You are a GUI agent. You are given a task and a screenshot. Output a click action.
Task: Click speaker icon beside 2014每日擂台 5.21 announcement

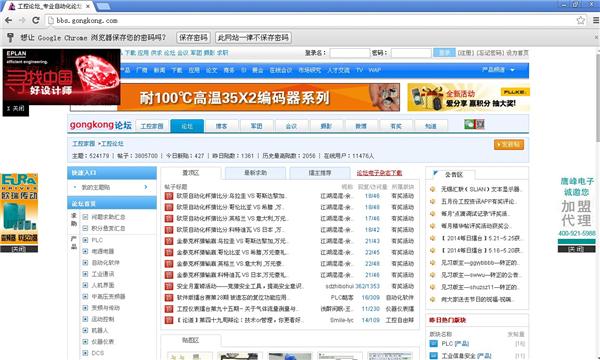[433, 238]
